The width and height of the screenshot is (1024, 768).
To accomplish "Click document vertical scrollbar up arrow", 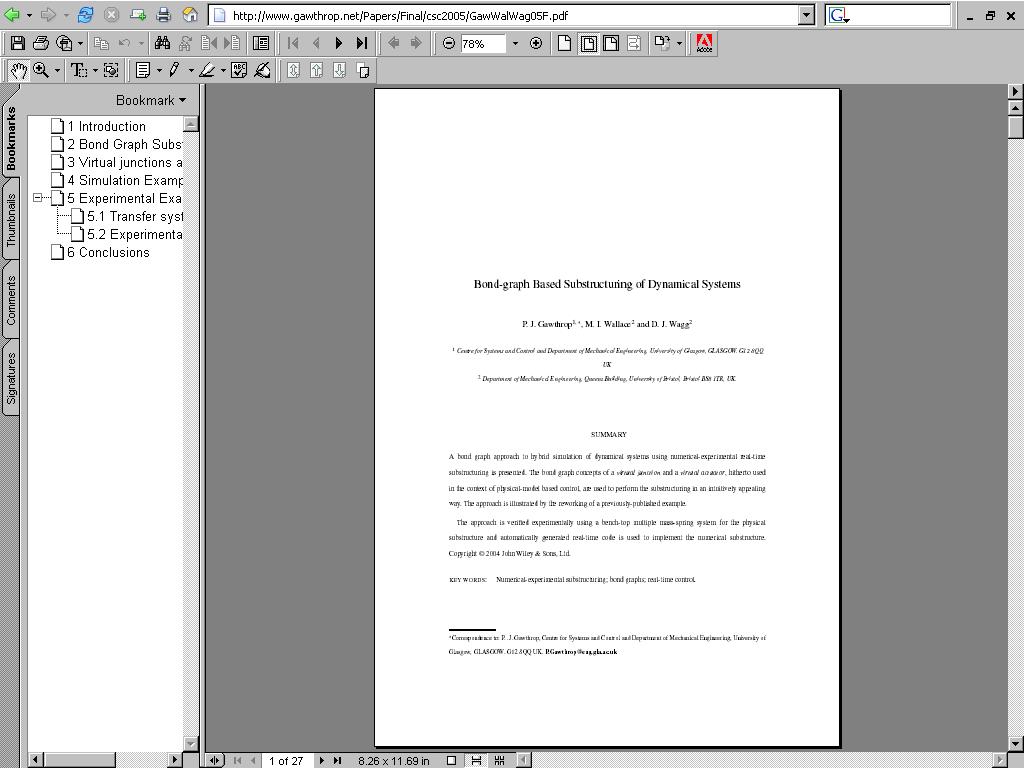I will click(1016, 108).
